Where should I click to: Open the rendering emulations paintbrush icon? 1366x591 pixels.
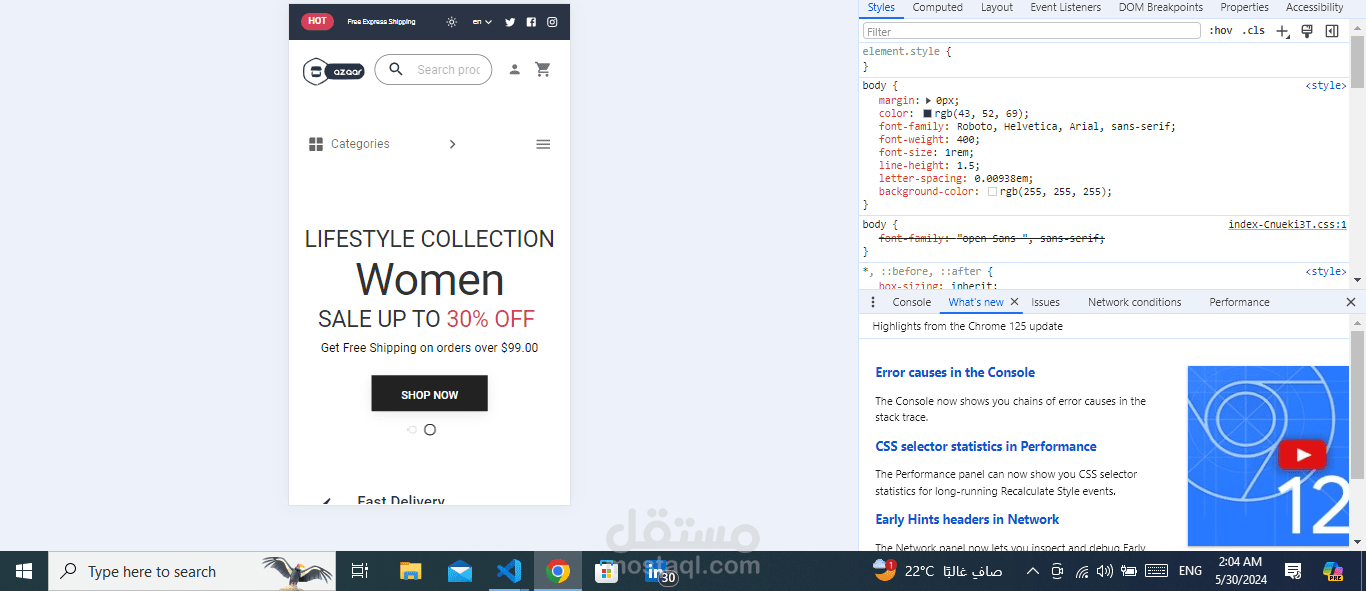click(1307, 31)
